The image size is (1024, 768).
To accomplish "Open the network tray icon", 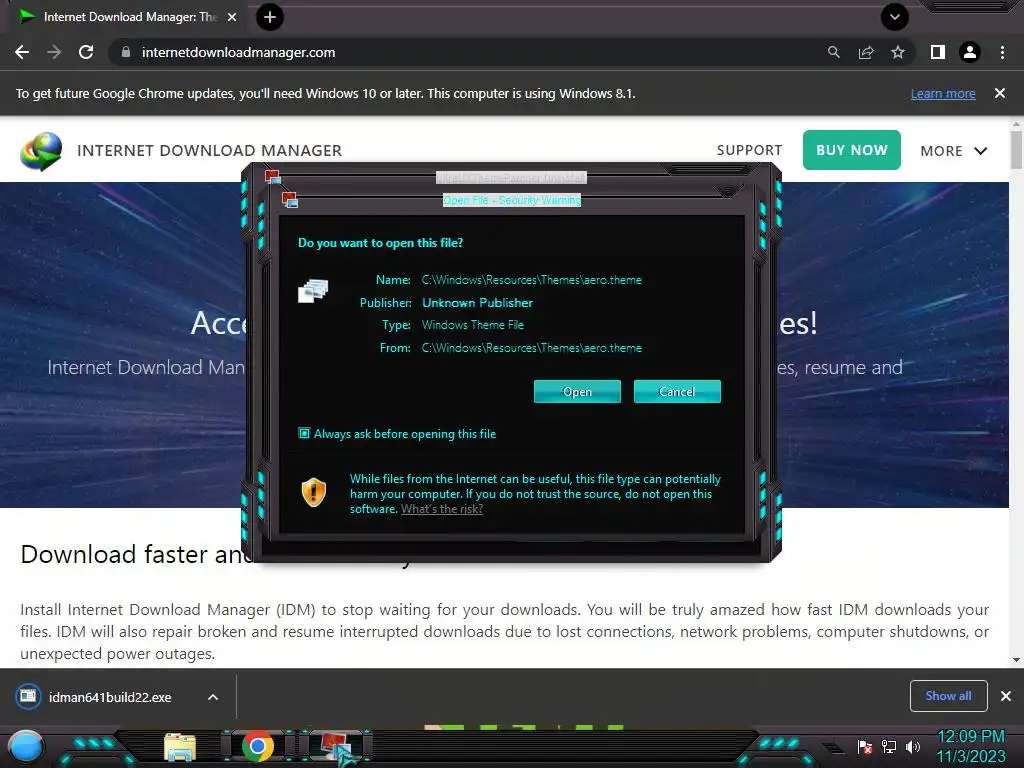I will [889, 747].
